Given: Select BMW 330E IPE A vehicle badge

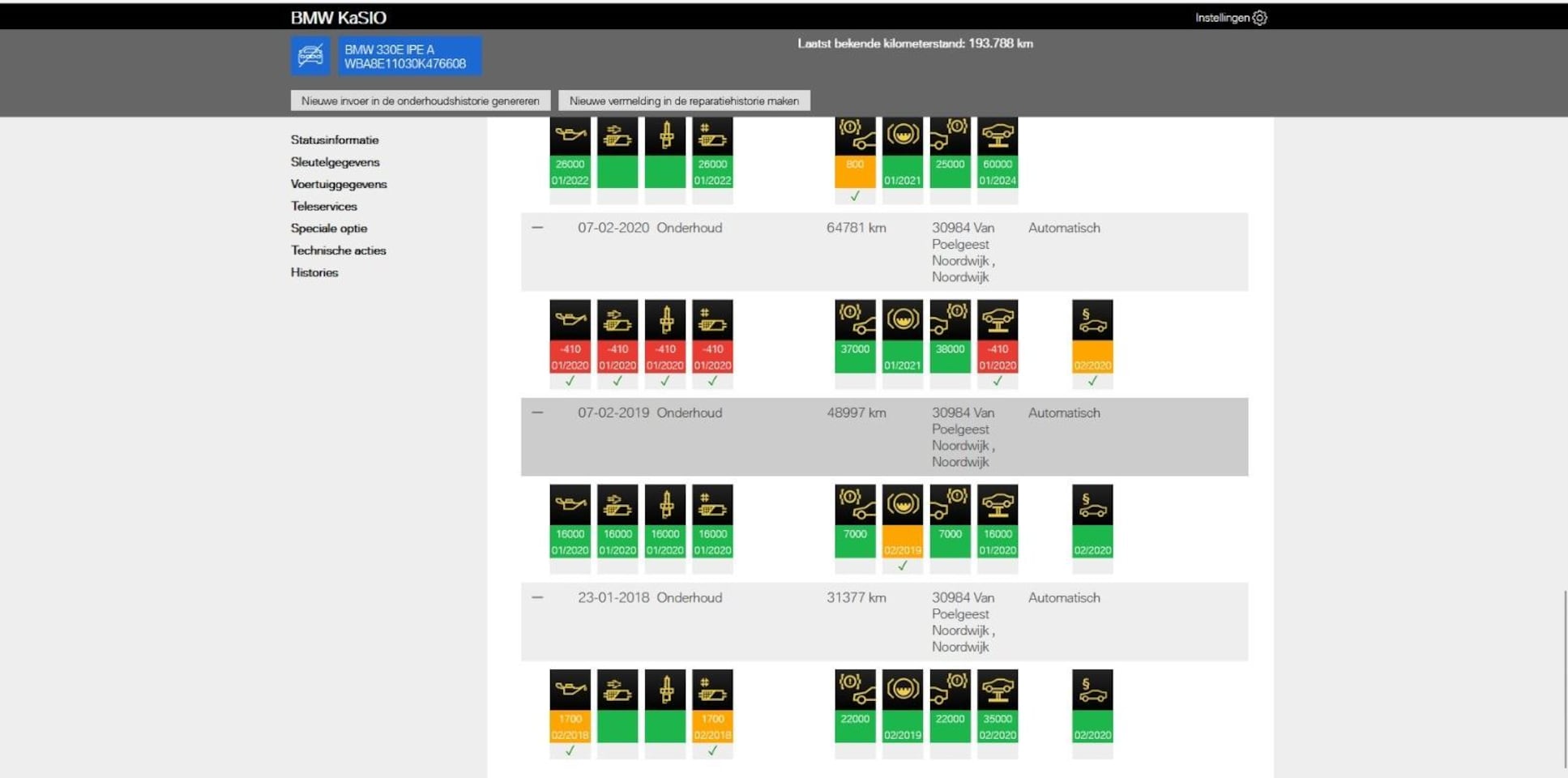Looking at the screenshot, I should (410, 56).
